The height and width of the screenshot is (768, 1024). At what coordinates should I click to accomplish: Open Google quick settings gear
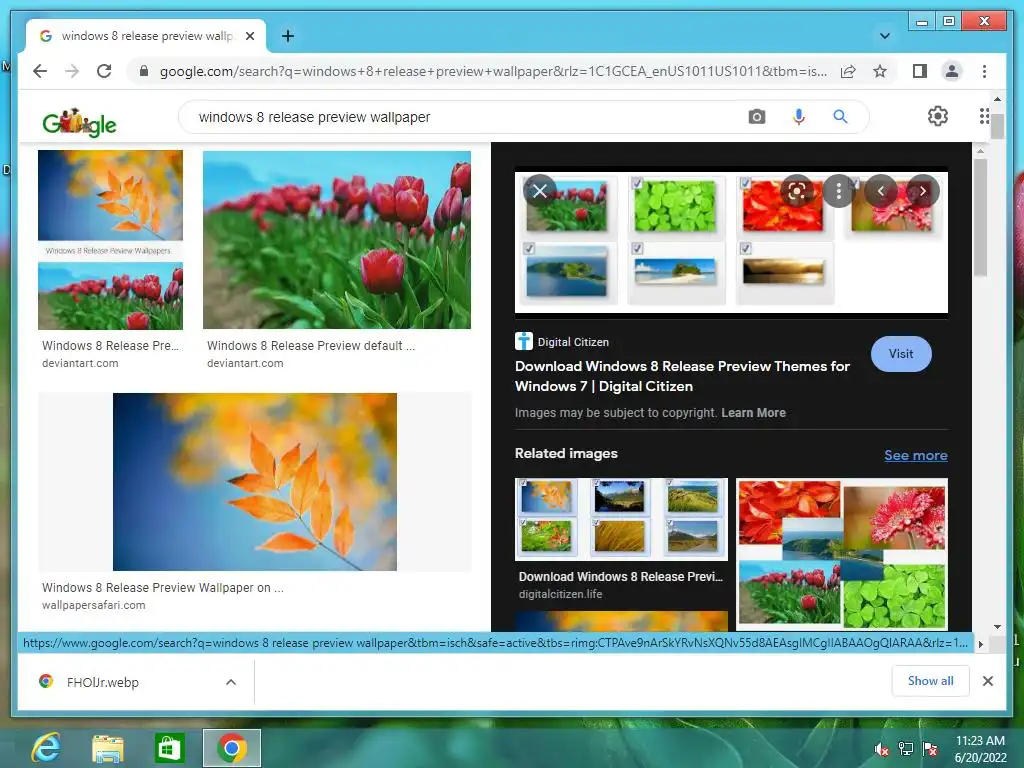pyautogui.click(x=937, y=116)
